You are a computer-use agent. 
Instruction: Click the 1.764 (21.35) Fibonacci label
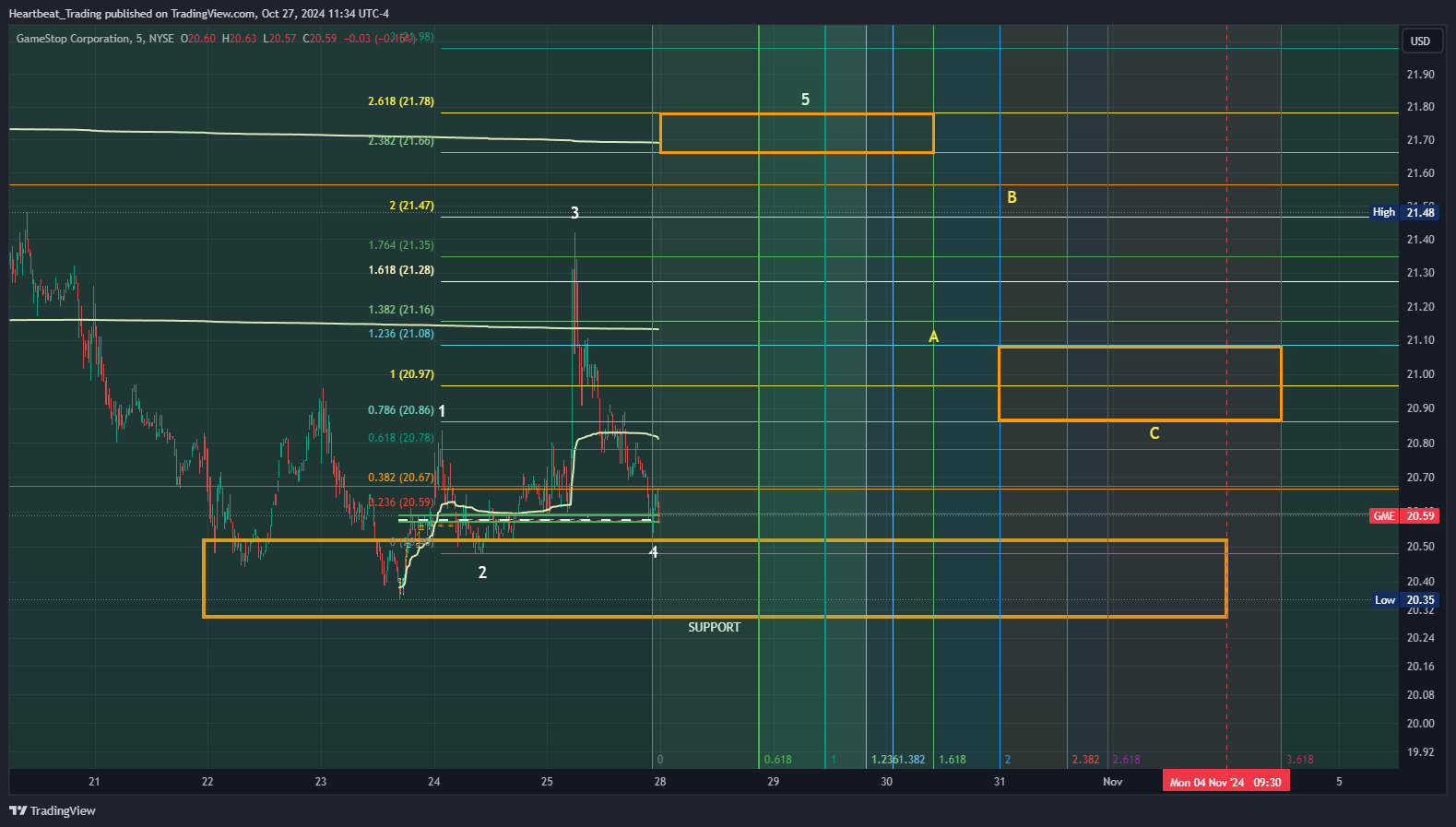click(400, 245)
